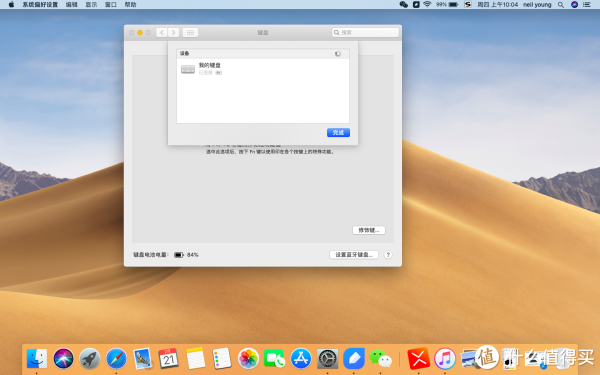Open the App Store in Dock

pyautogui.click(x=301, y=359)
